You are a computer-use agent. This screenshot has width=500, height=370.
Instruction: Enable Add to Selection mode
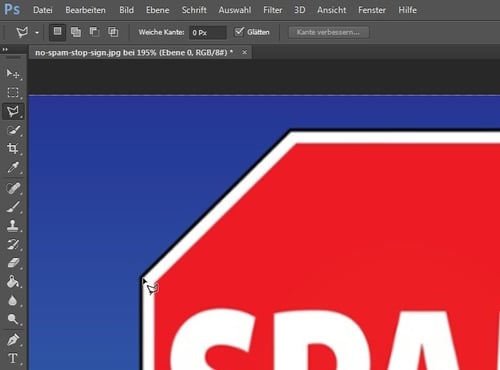pyautogui.click(x=76, y=32)
